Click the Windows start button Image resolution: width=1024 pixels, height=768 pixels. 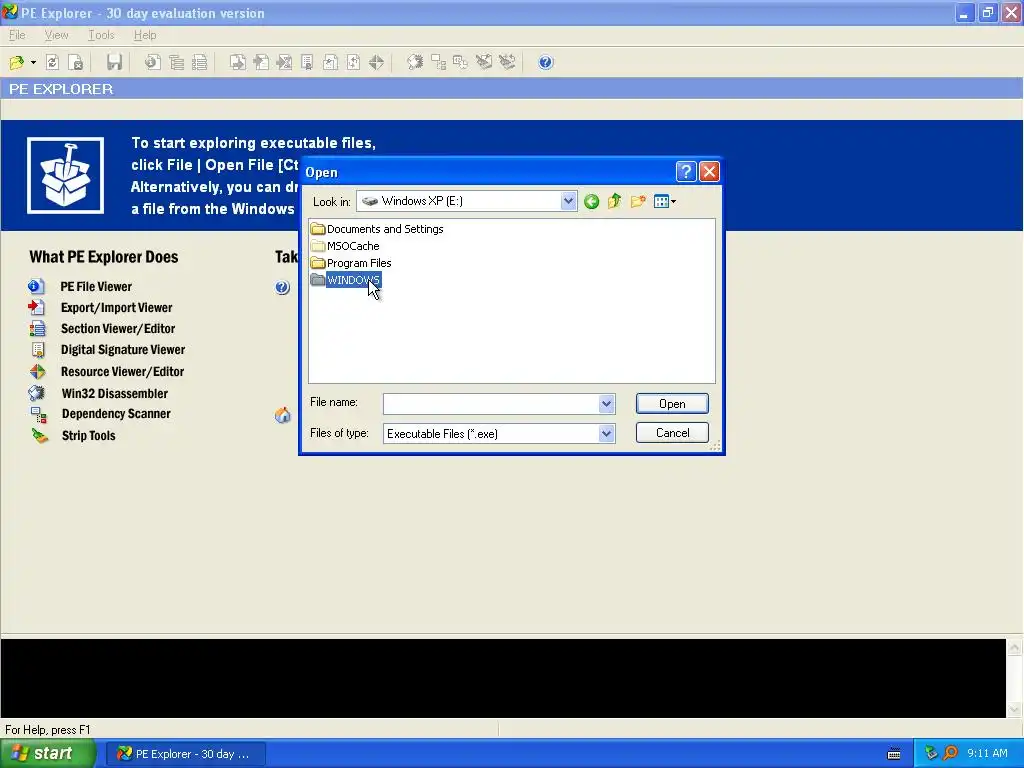point(48,754)
